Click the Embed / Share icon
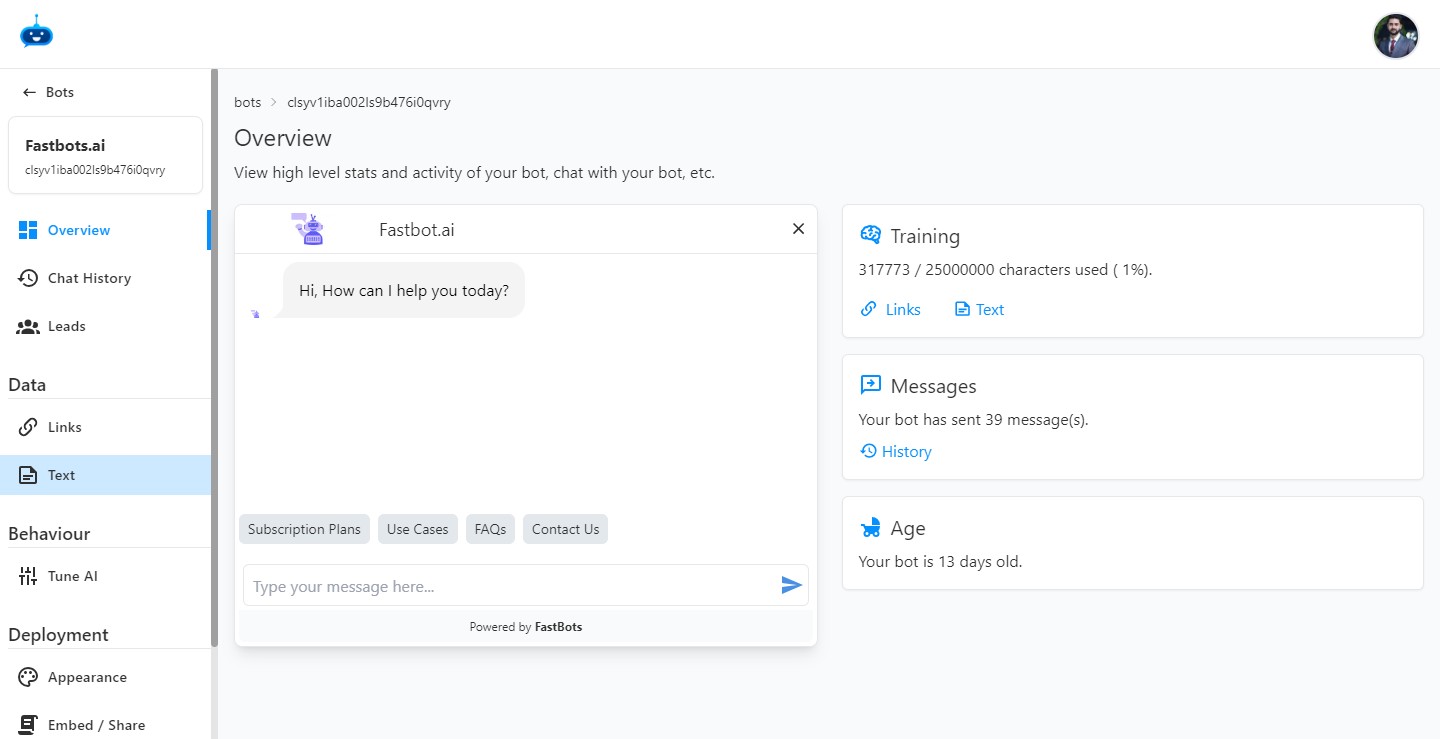Image resolution: width=1440 pixels, height=739 pixels. point(28,725)
